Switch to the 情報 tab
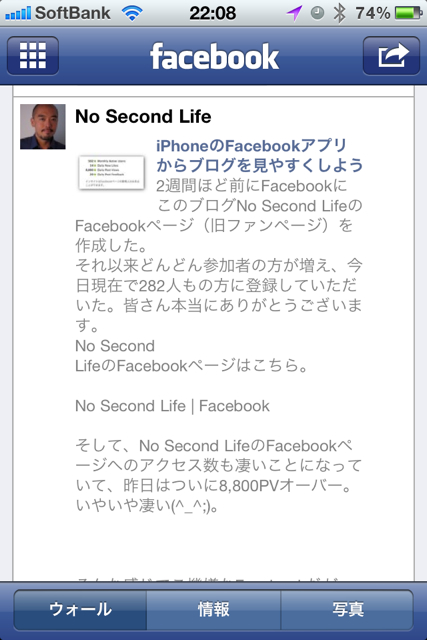This screenshot has height=640, width=427. (x=214, y=609)
